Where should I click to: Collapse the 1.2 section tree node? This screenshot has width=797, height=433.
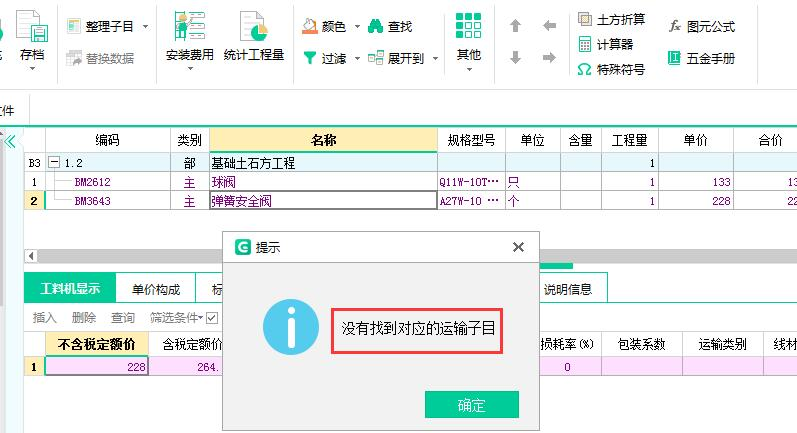coord(54,162)
